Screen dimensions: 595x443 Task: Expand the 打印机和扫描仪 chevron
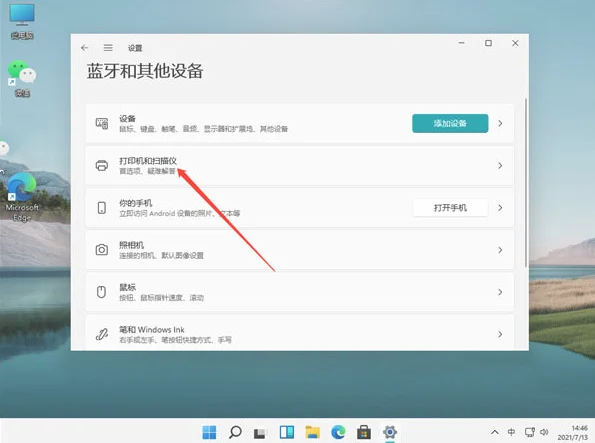point(500,166)
